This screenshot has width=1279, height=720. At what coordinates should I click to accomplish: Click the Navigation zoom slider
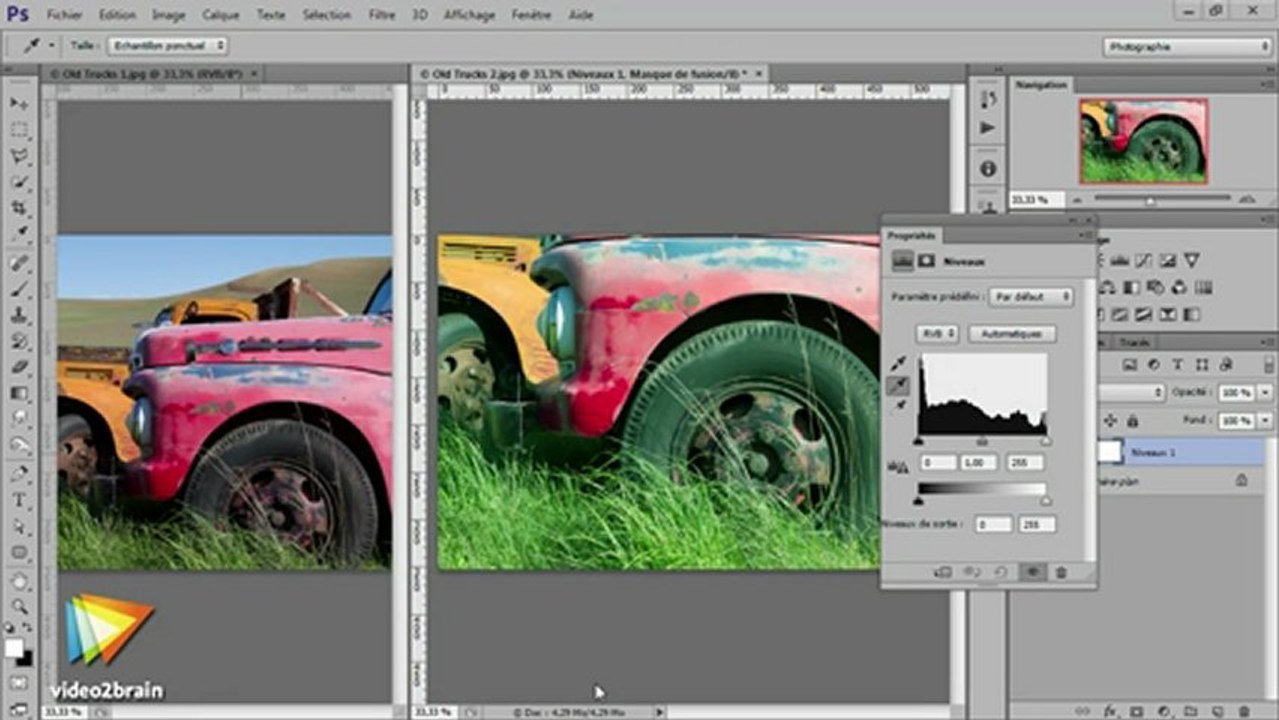click(1149, 199)
